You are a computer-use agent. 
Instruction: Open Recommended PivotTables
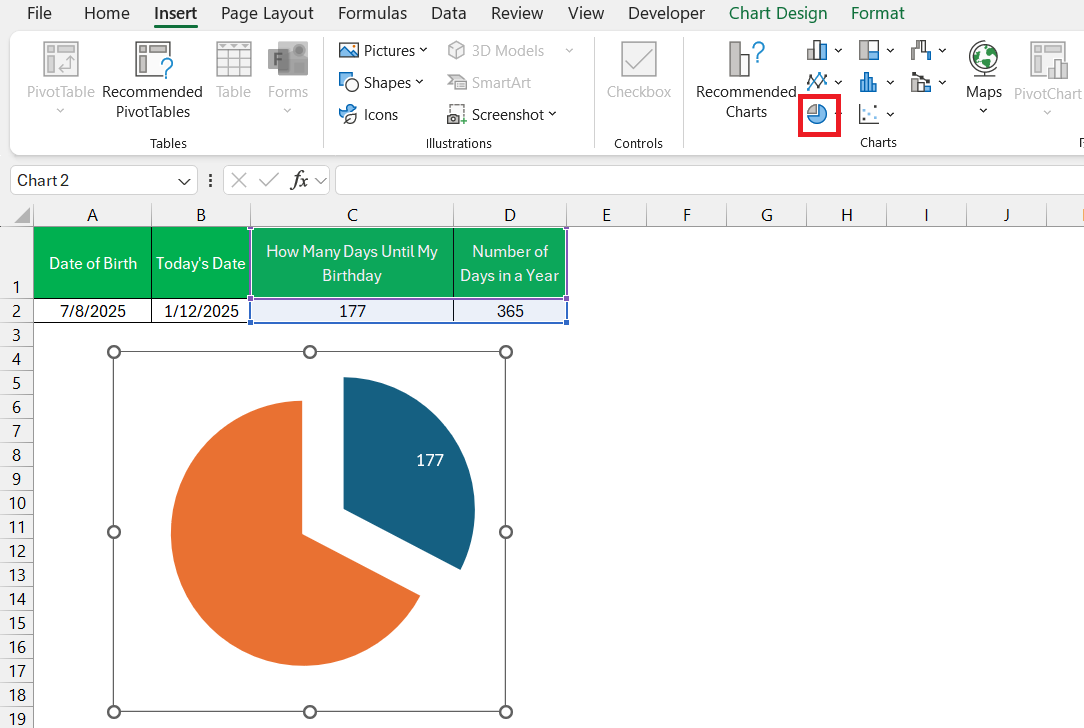click(152, 79)
